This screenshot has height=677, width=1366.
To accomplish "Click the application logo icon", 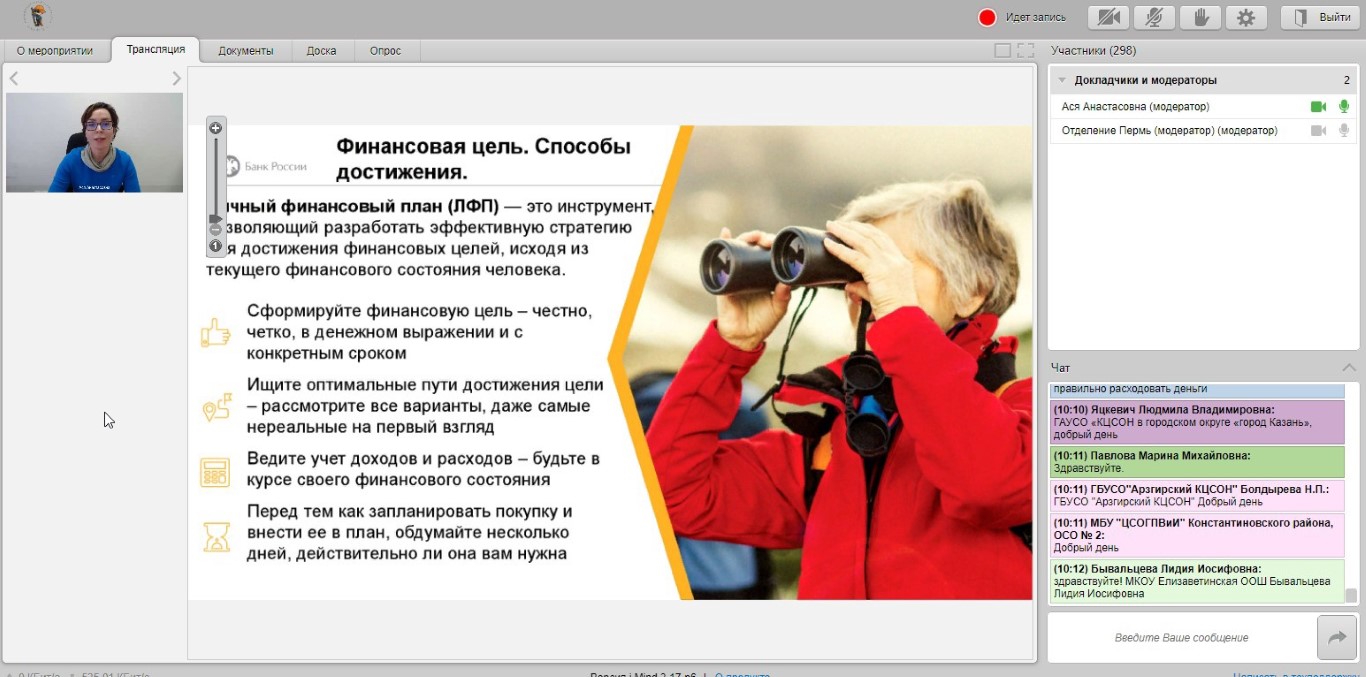I will pyautogui.click(x=36, y=16).
